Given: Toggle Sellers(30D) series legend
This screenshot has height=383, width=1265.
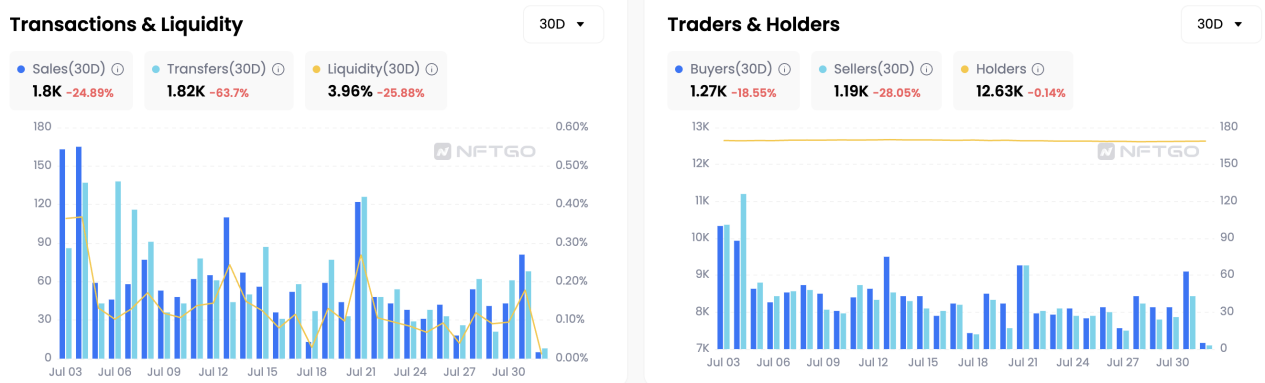Looking at the screenshot, I should coord(866,69).
